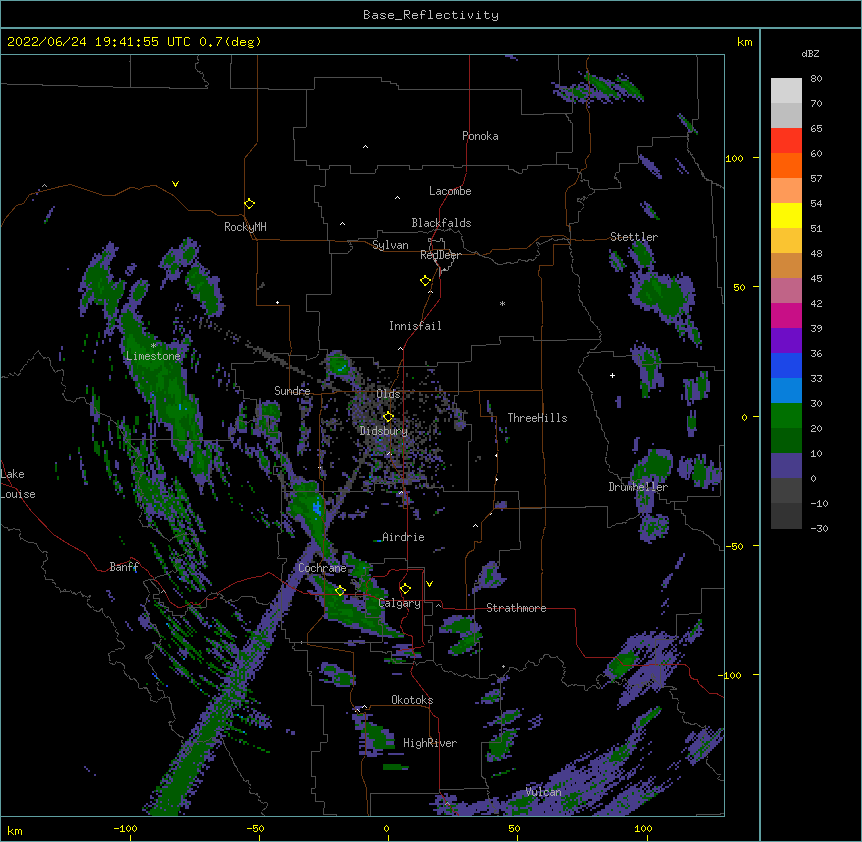Select the yellow marker below the Cochrane label
The height and width of the screenshot is (842, 862).
pyautogui.click(x=340, y=590)
